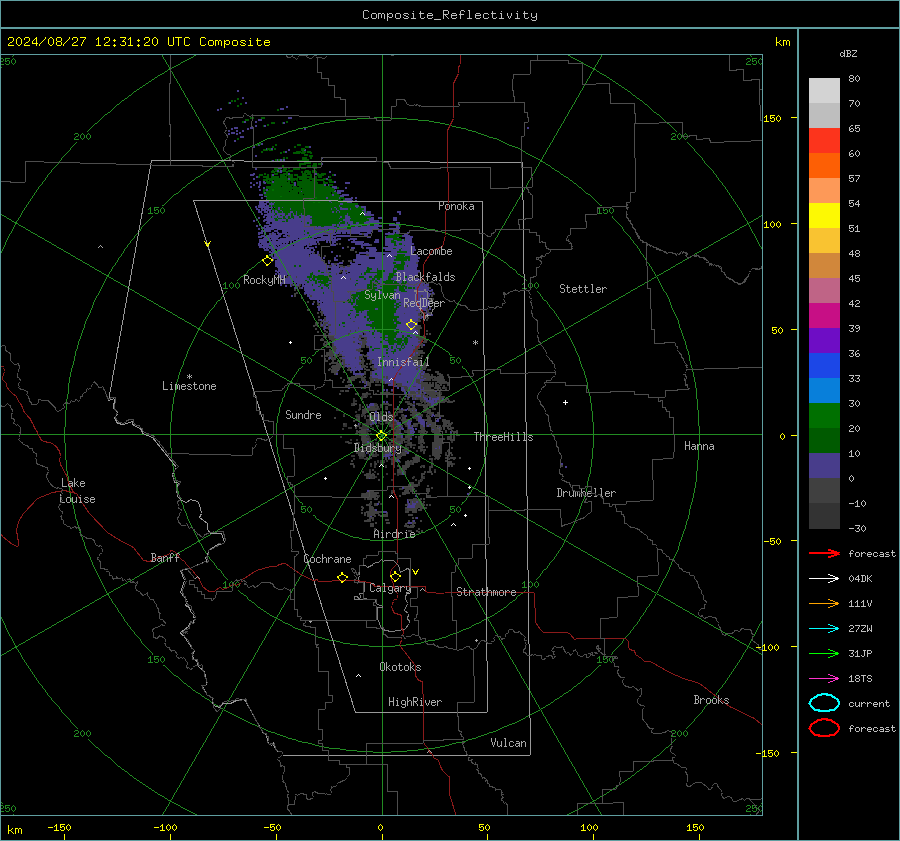Click the red forecast arrow in legend
Image resolution: width=900 pixels, height=841 pixels.
pyautogui.click(x=824, y=553)
